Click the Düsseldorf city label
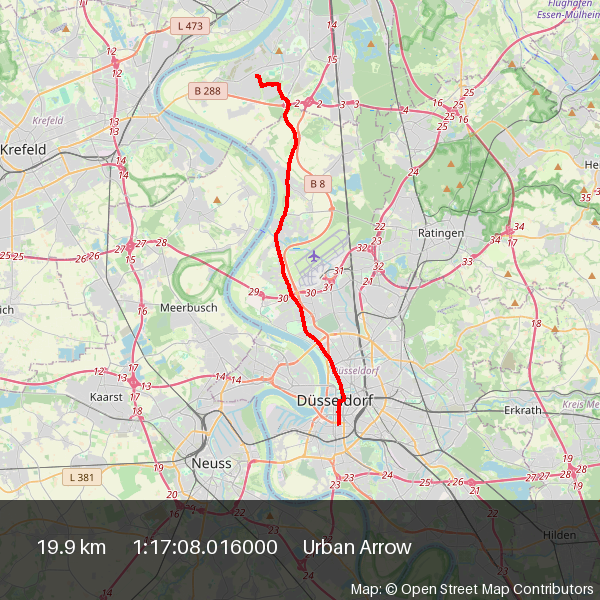 tap(335, 401)
